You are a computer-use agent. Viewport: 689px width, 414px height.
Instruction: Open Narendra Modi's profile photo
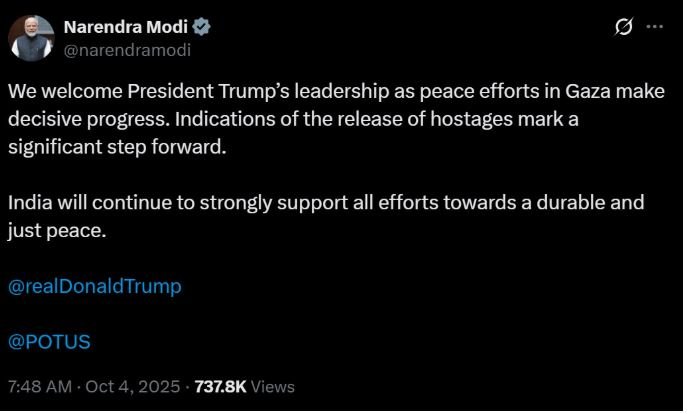tap(31, 38)
